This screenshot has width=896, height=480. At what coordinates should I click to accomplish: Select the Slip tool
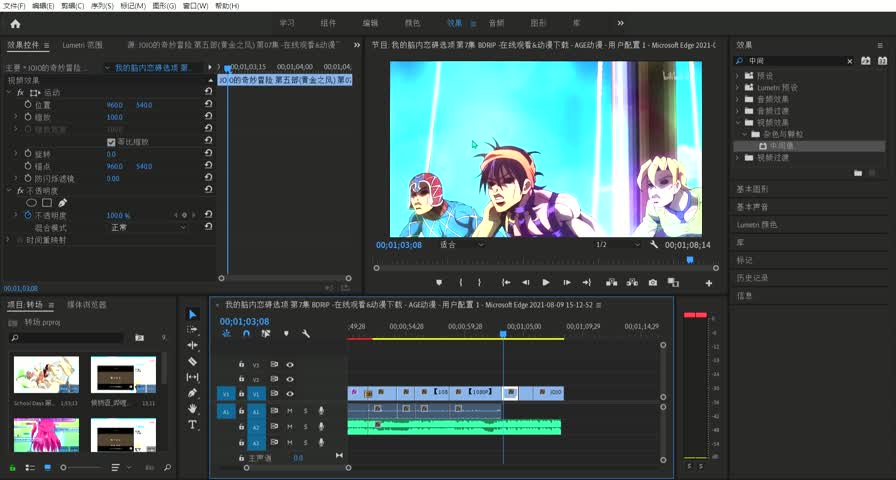193,377
